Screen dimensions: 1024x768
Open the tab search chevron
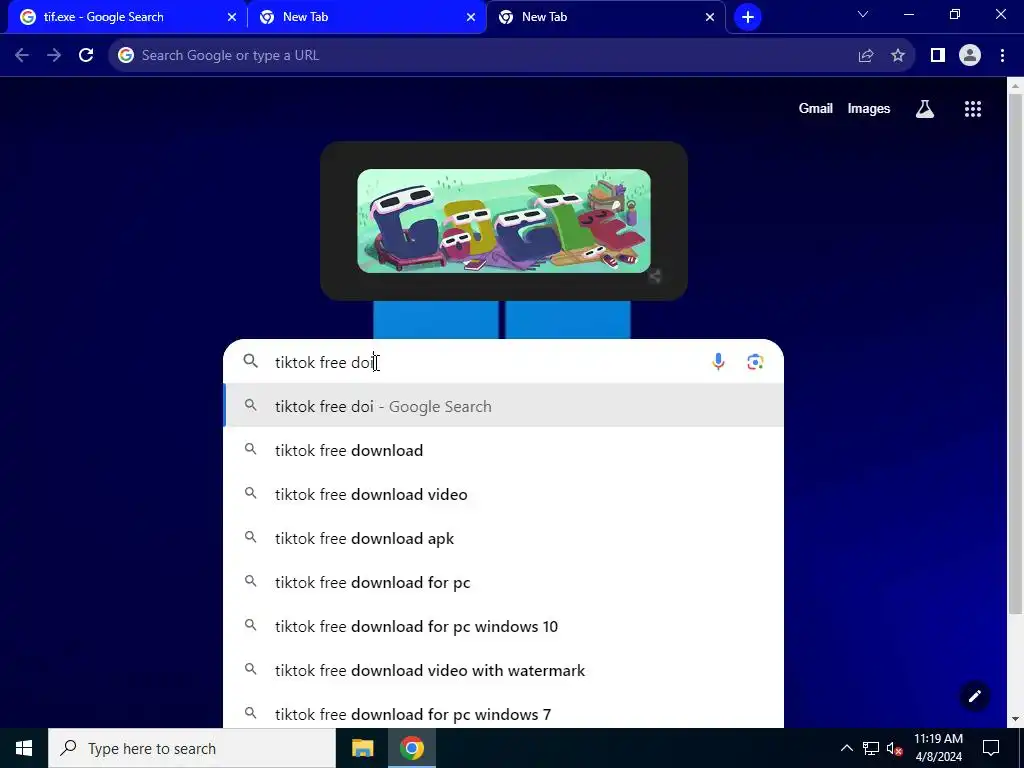[x=863, y=14]
